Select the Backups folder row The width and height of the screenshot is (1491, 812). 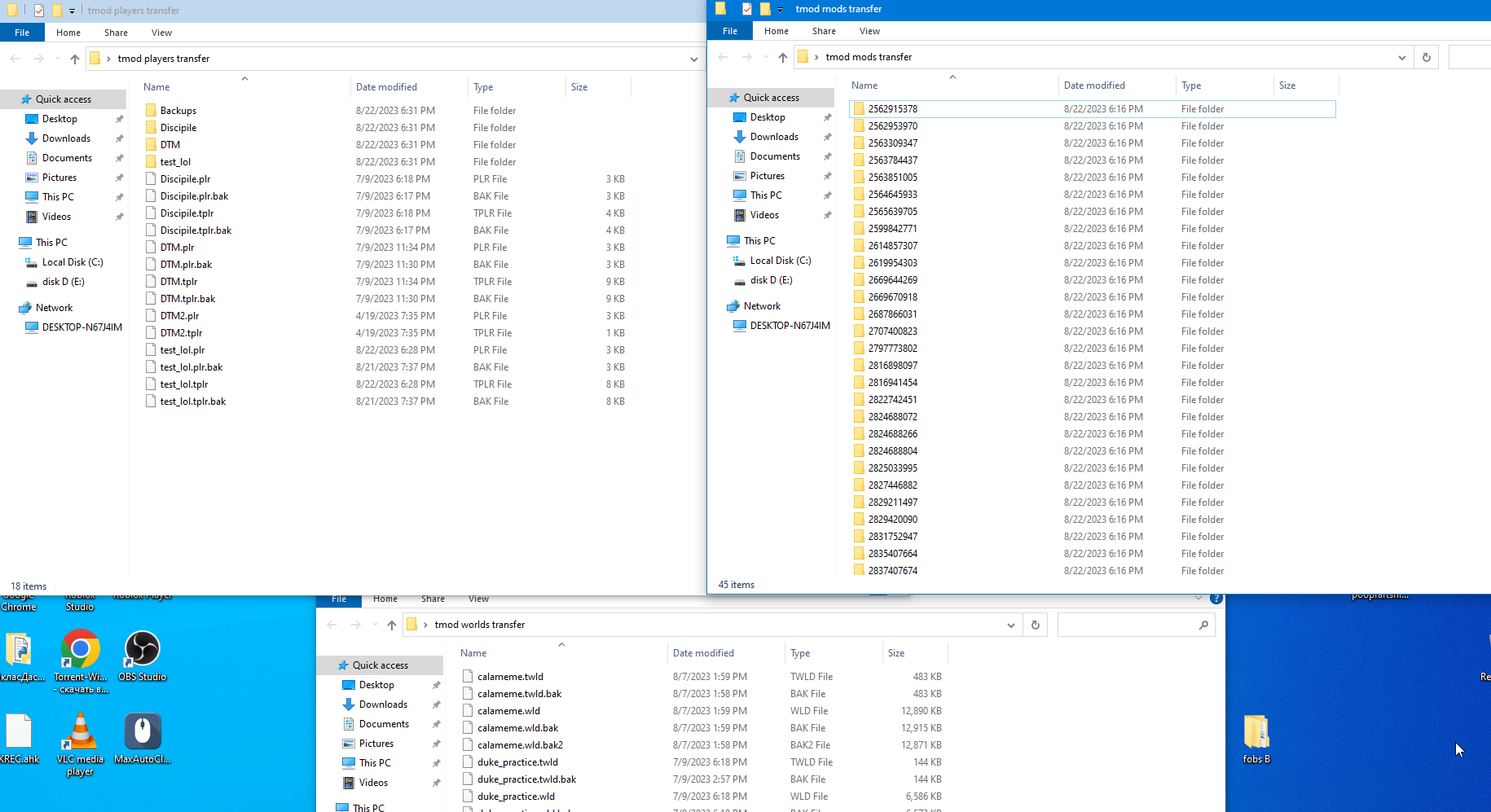[386, 111]
